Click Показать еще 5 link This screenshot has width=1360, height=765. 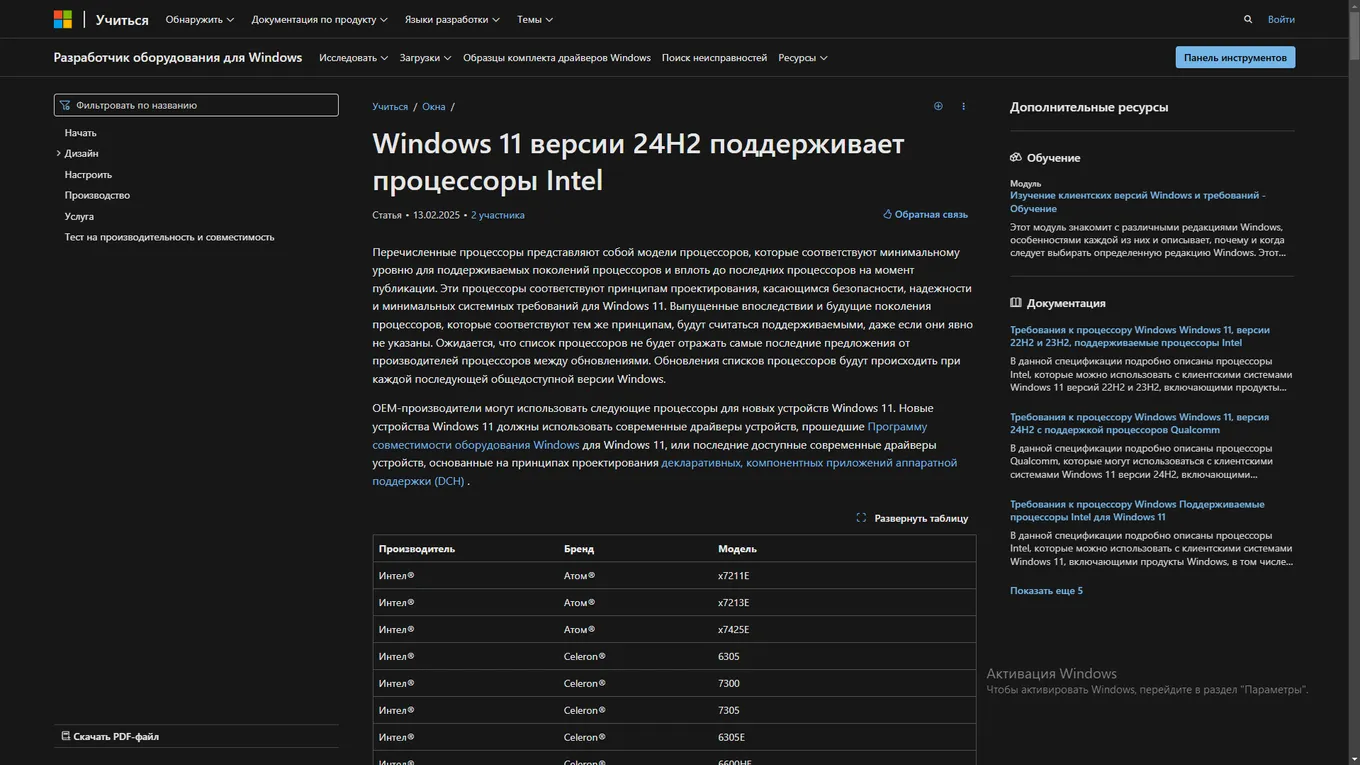tap(1046, 591)
